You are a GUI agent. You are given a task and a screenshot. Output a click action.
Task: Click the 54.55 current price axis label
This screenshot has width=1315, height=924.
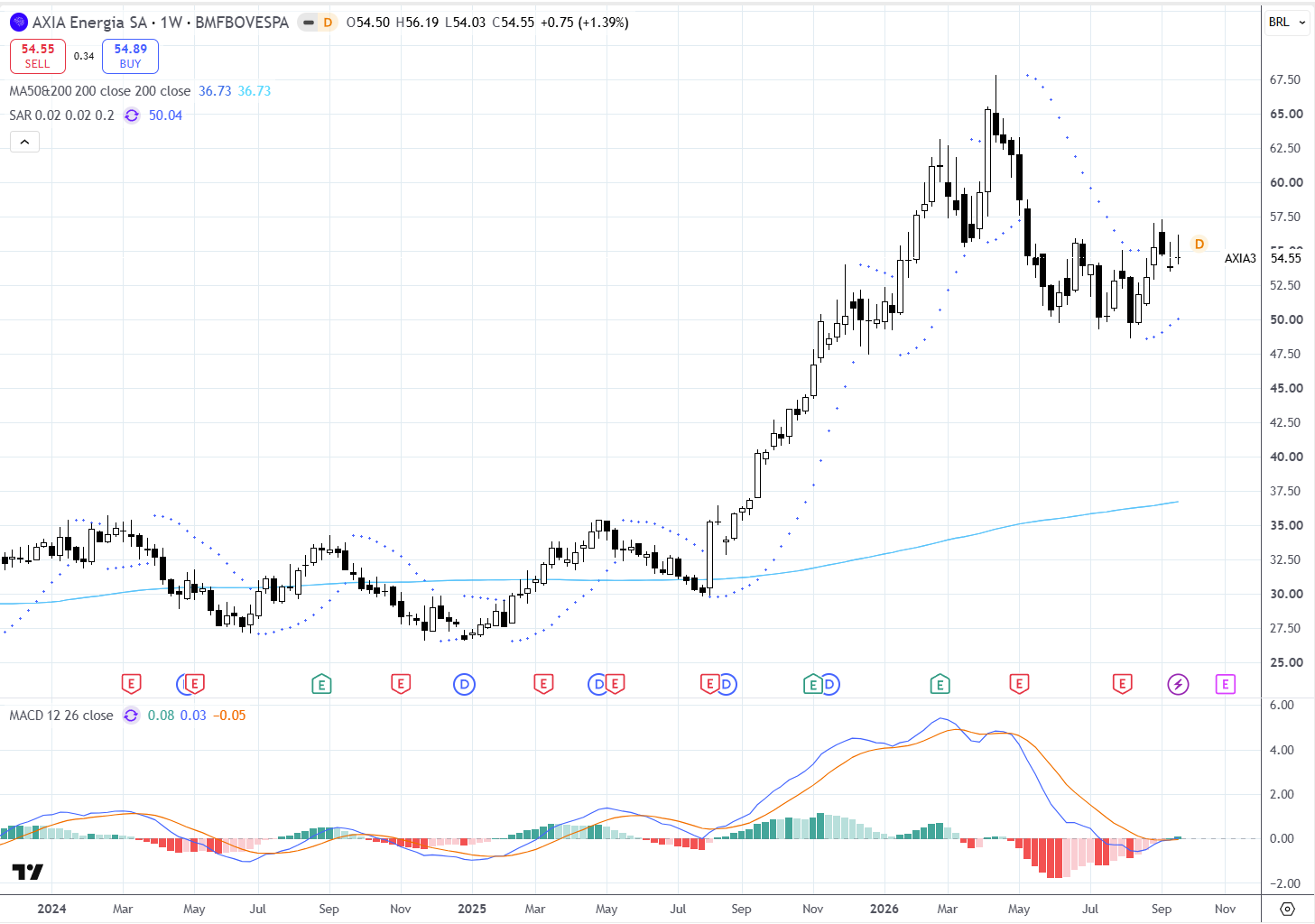(x=1286, y=258)
